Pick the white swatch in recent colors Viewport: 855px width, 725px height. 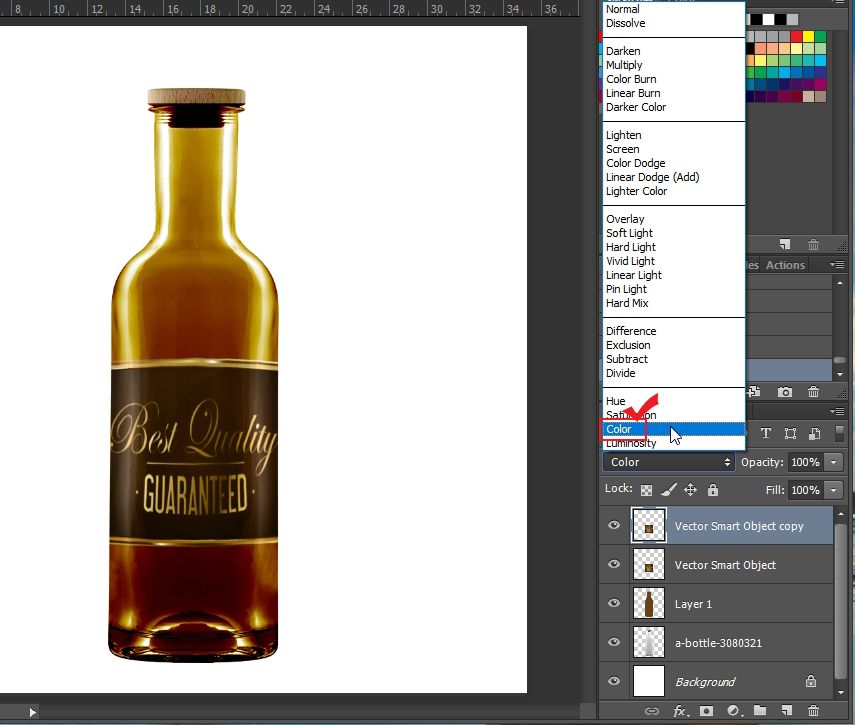pyautogui.click(x=768, y=20)
